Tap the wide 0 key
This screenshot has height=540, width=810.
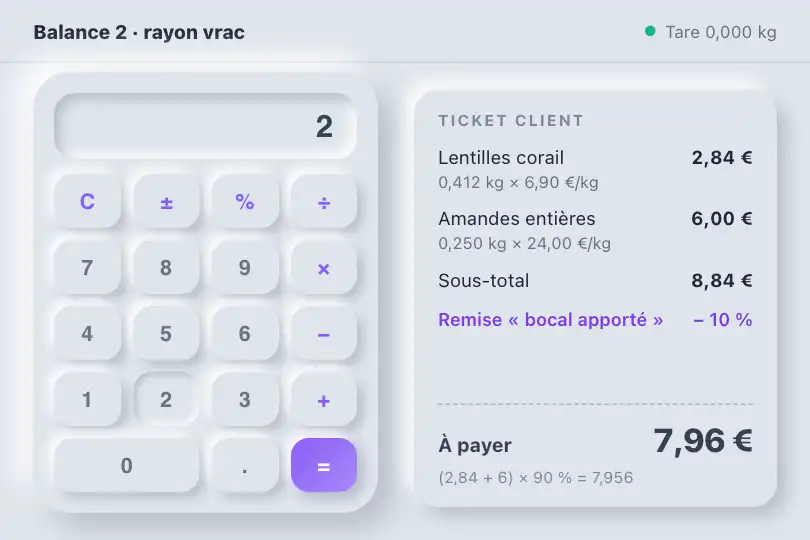[127, 466]
